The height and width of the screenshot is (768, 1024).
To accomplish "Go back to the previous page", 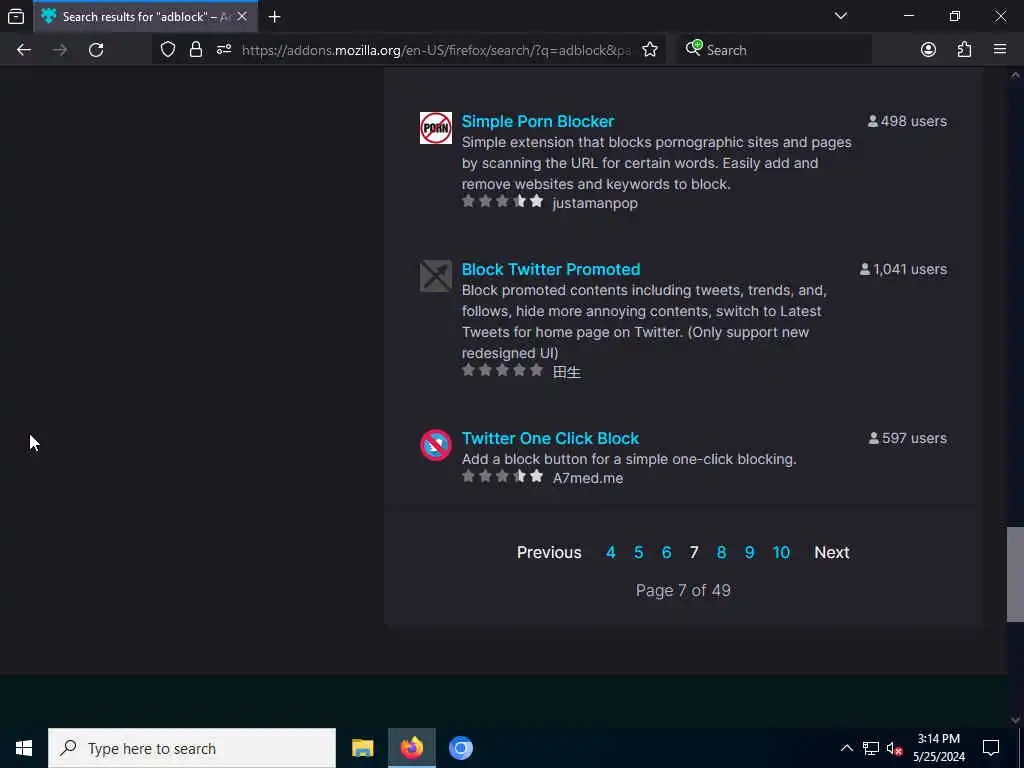I will tap(24, 50).
